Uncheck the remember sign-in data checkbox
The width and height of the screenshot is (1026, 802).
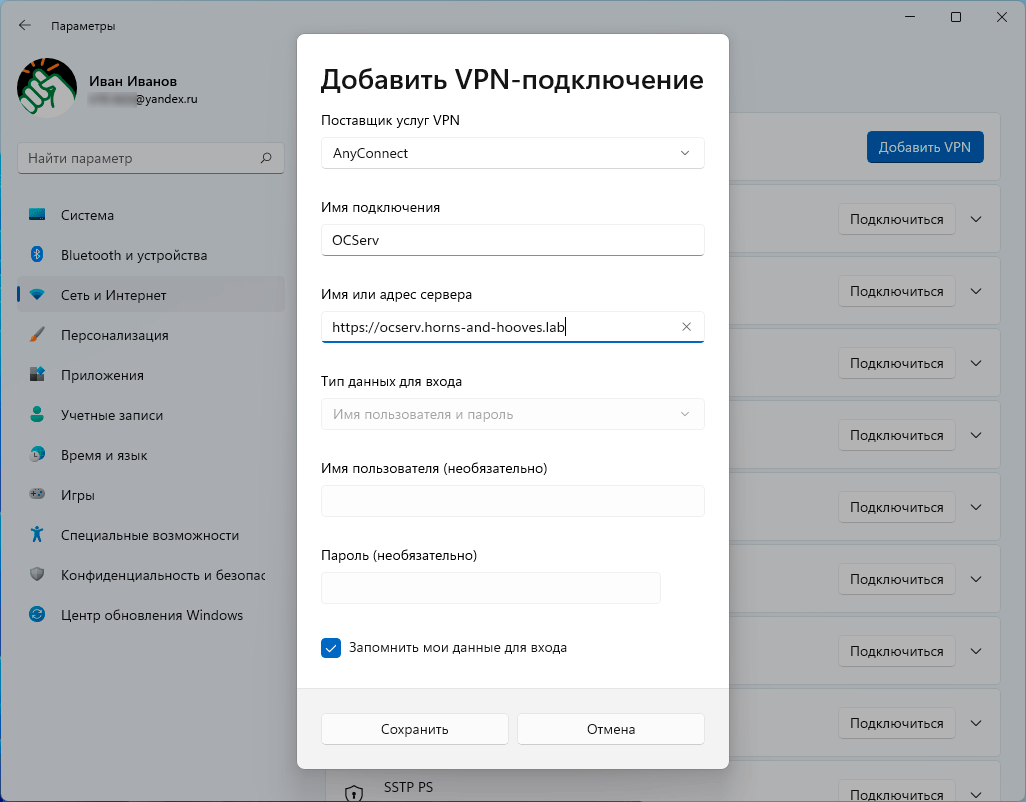pyautogui.click(x=331, y=648)
